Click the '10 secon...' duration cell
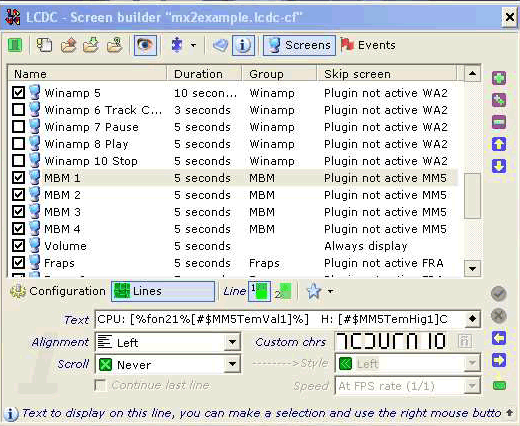 click(x=205, y=93)
